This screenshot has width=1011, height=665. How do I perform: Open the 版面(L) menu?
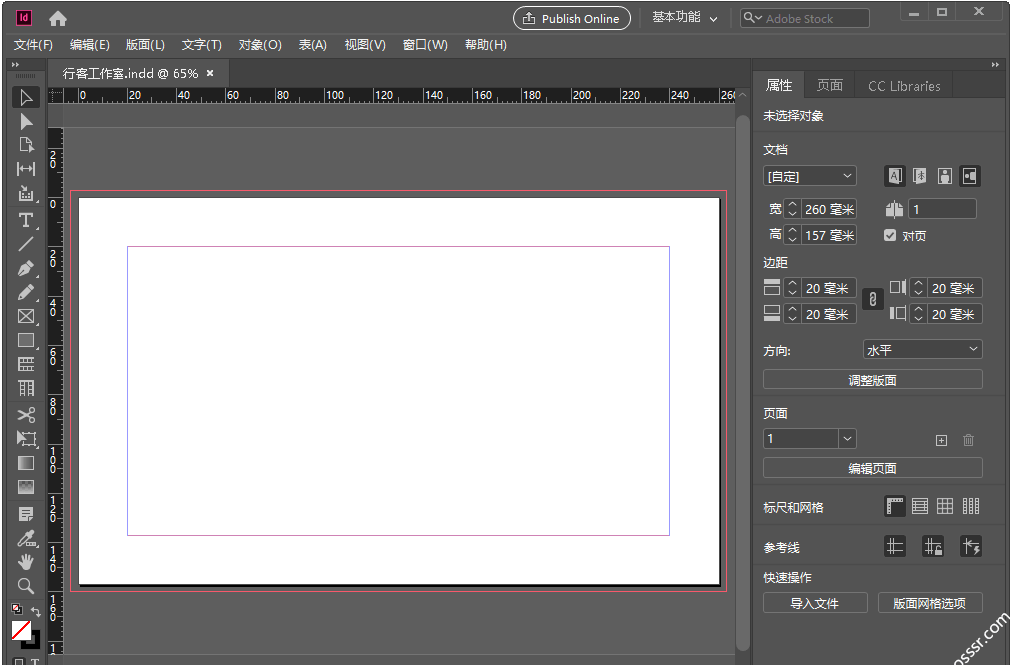pos(145,45)
